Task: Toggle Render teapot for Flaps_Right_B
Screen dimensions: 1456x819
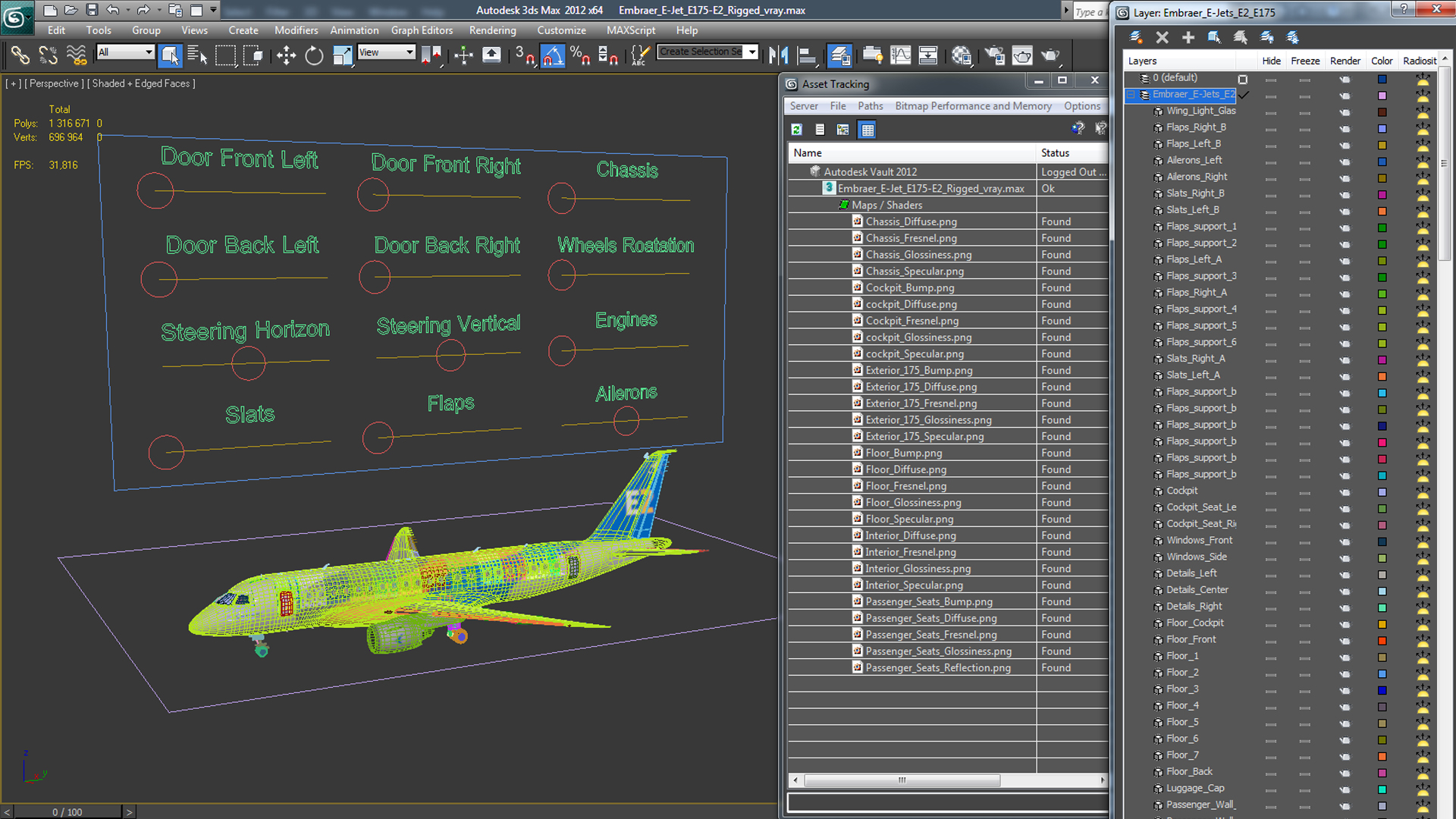Action: [1345, 128]
